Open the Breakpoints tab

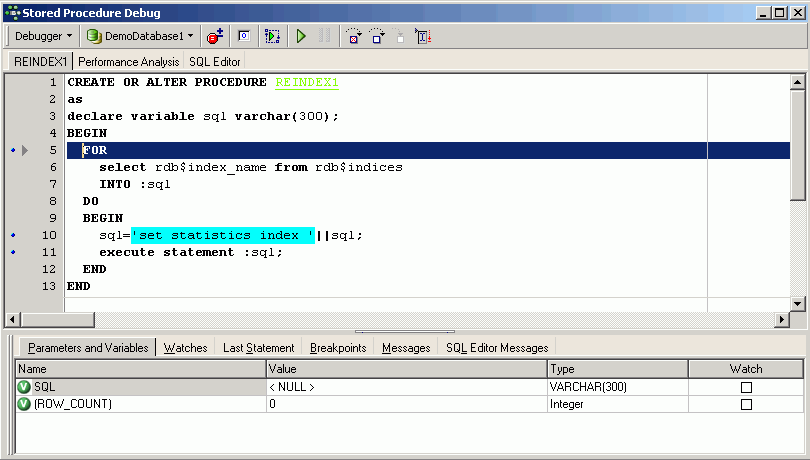point(338,348)
